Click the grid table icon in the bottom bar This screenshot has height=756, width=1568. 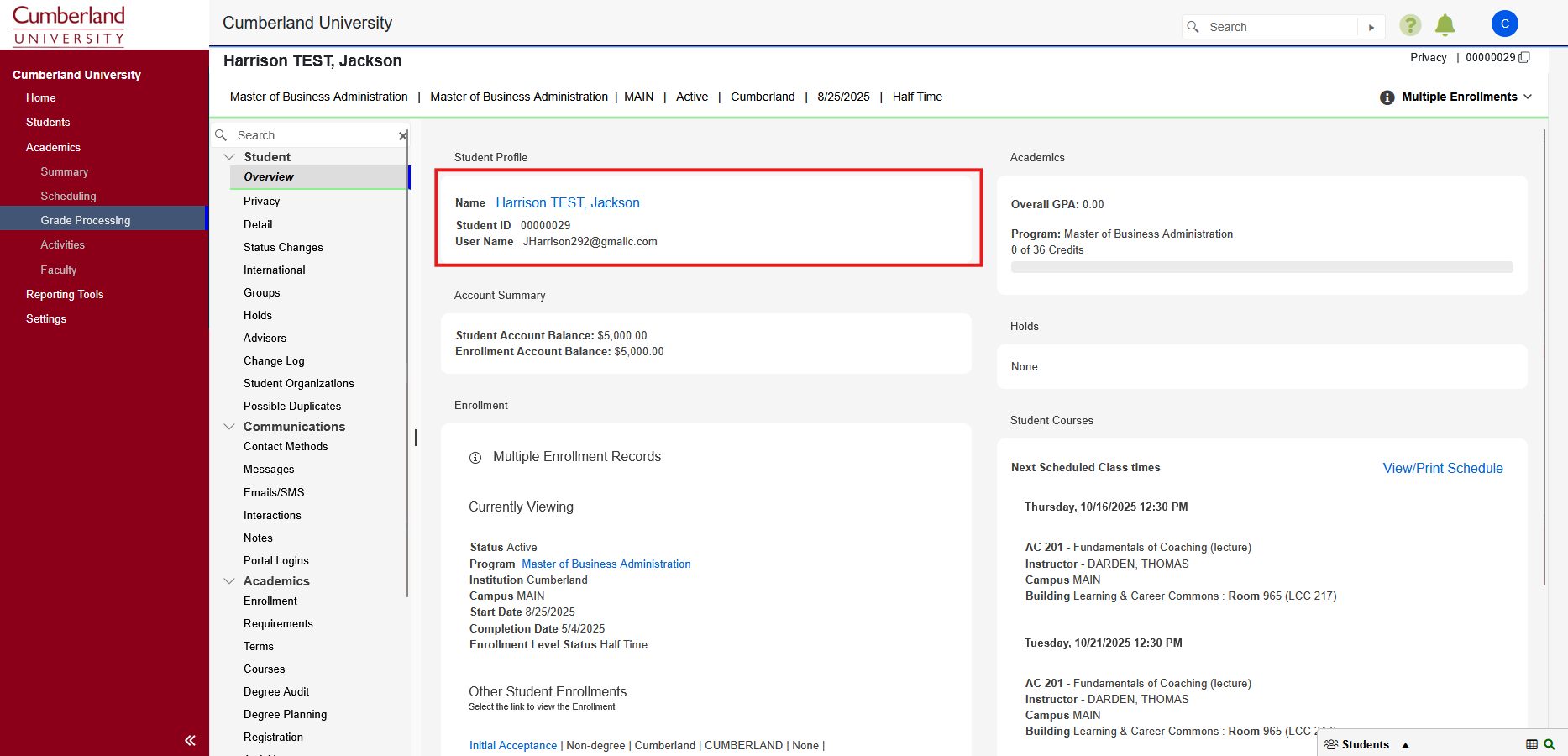(x=1532, y=744)
